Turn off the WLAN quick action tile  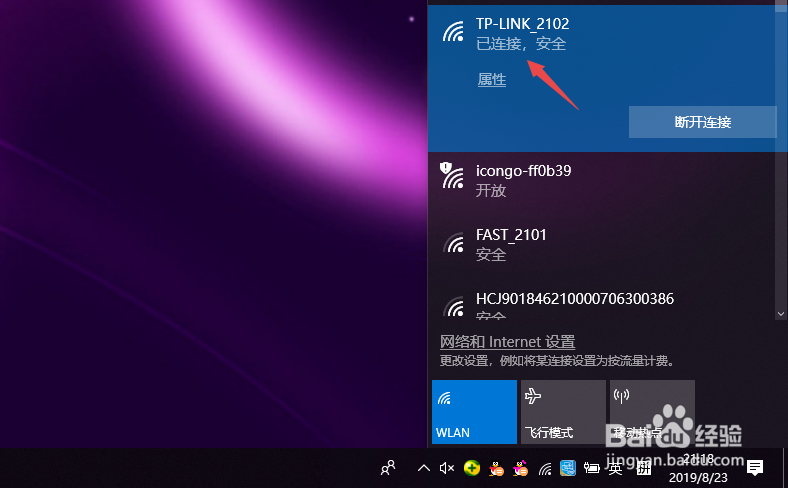pyautogui.click(x=474, y=412)
